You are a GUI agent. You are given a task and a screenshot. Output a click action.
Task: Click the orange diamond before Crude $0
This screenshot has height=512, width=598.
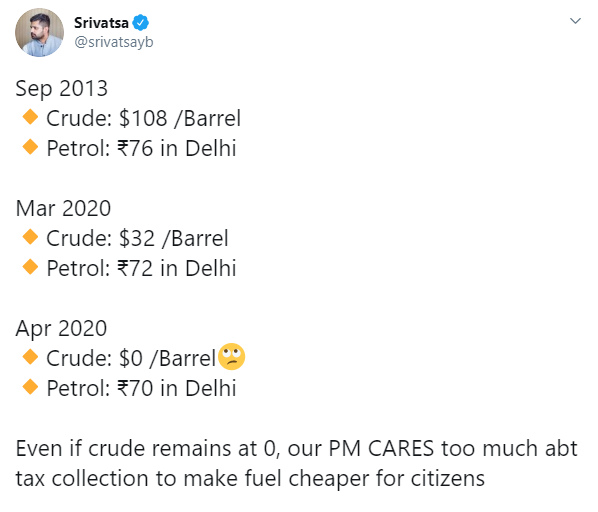click(30, 357)
